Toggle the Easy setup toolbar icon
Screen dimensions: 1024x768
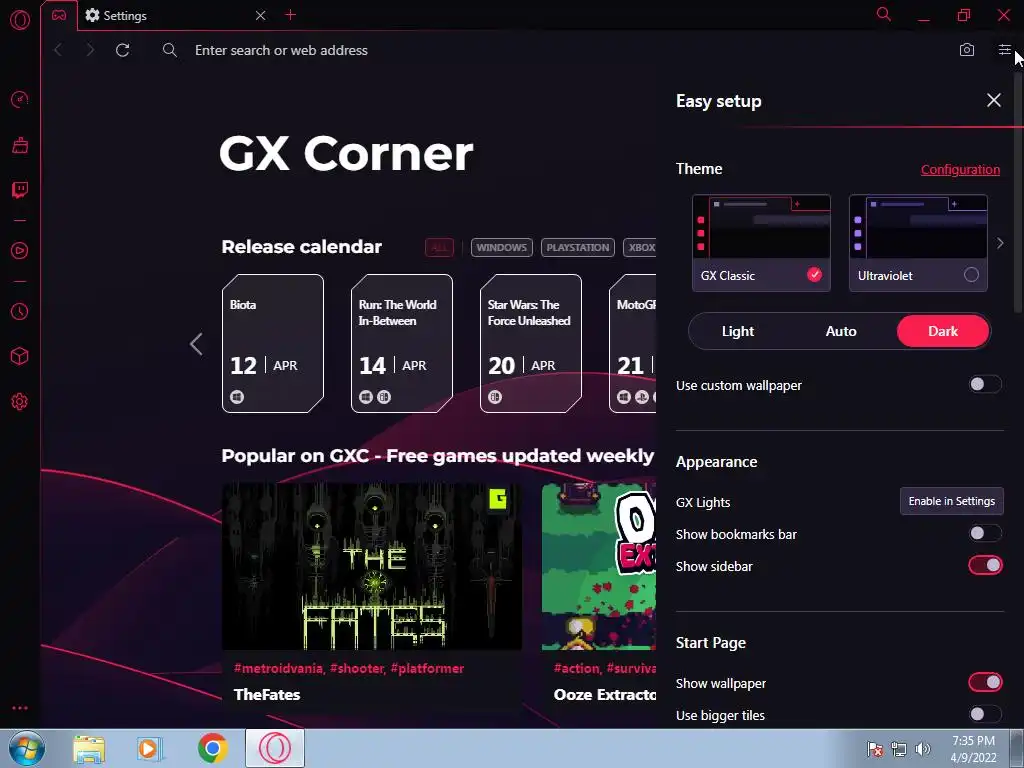(x=1004, y=50)
